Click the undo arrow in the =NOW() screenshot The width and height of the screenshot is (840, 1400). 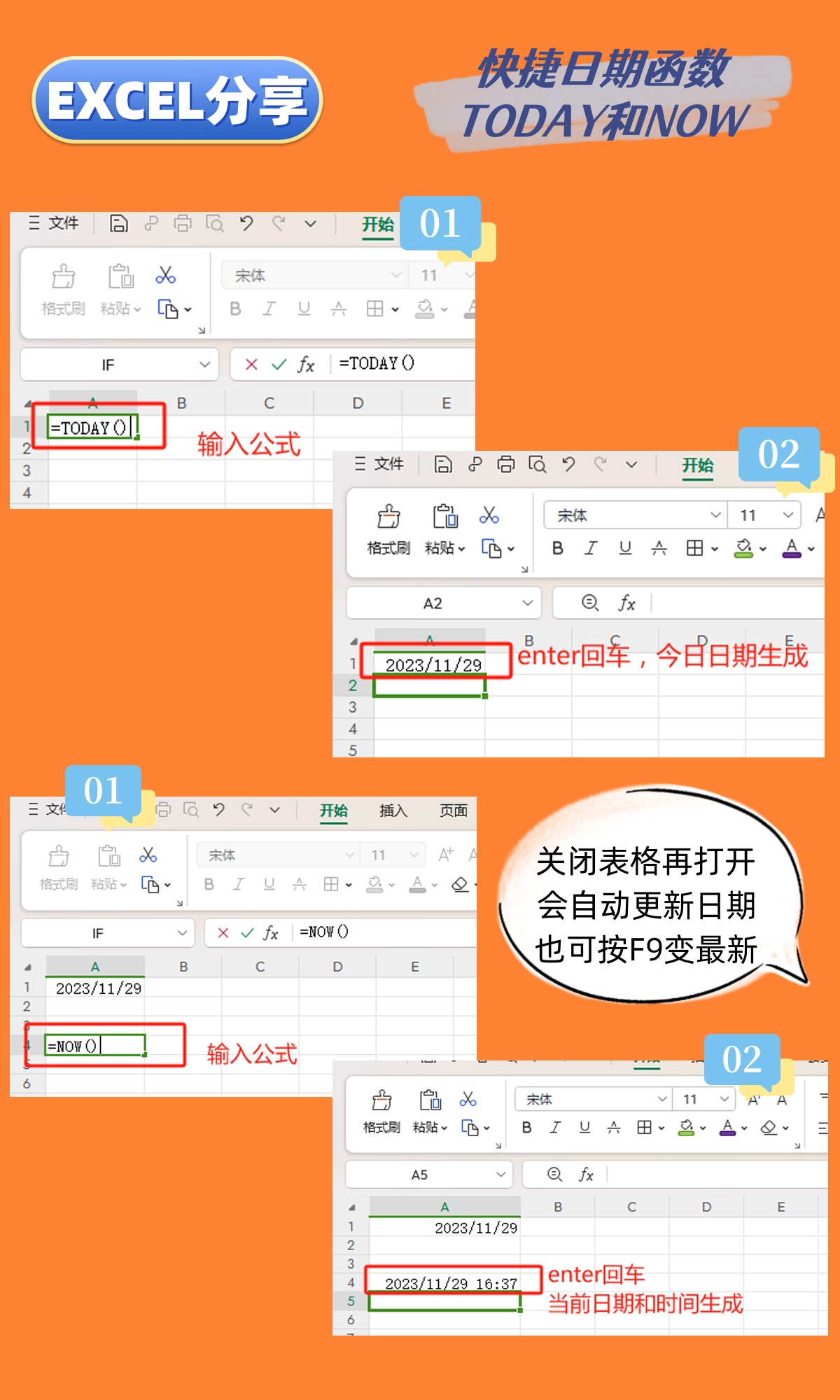point(219,810)
